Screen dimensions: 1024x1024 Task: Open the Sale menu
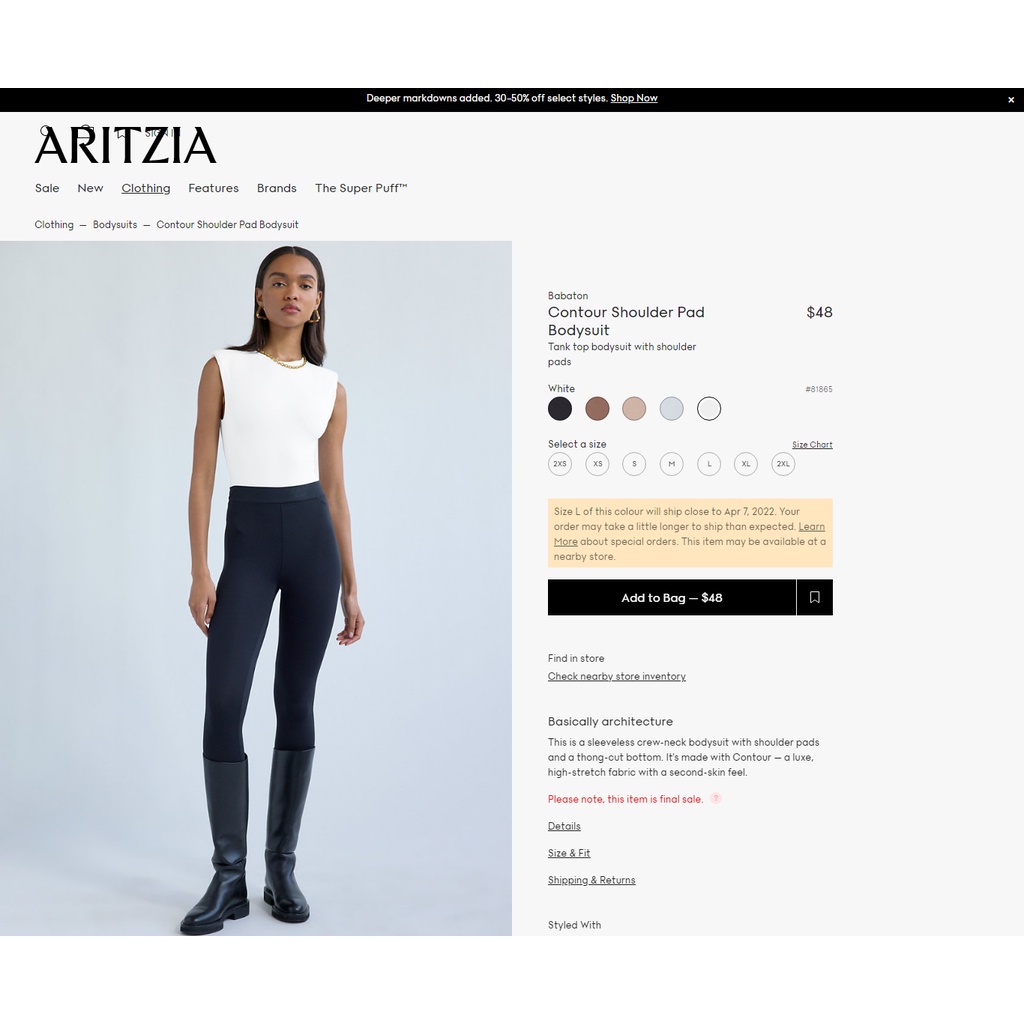point(47,188)
